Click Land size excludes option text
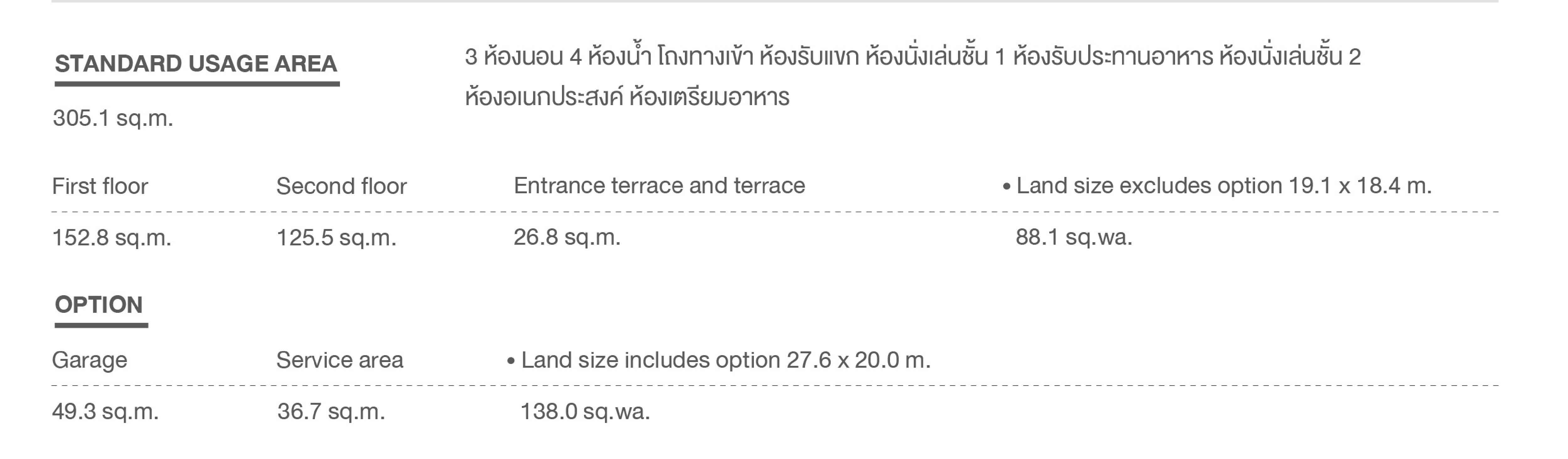Viewport: 1568px width, 459px height. tap(1224, 186)
